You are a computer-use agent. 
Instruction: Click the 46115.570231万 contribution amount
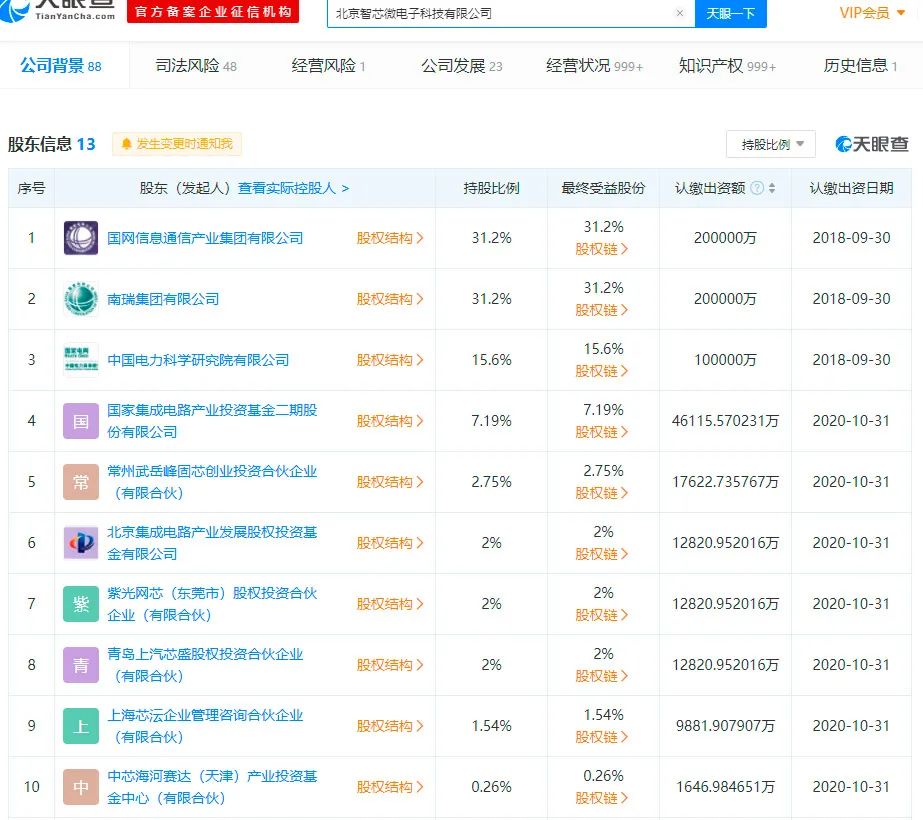[725, 421]
